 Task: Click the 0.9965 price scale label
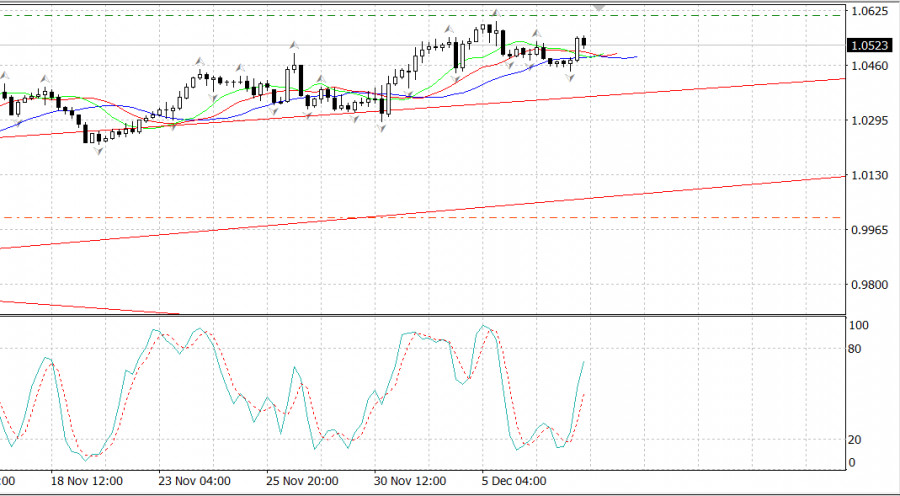click(868, 230)
